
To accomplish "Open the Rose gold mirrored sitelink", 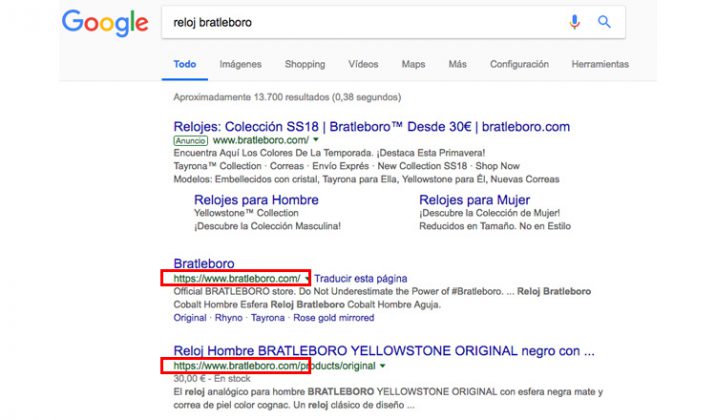I will coord(333,318).
